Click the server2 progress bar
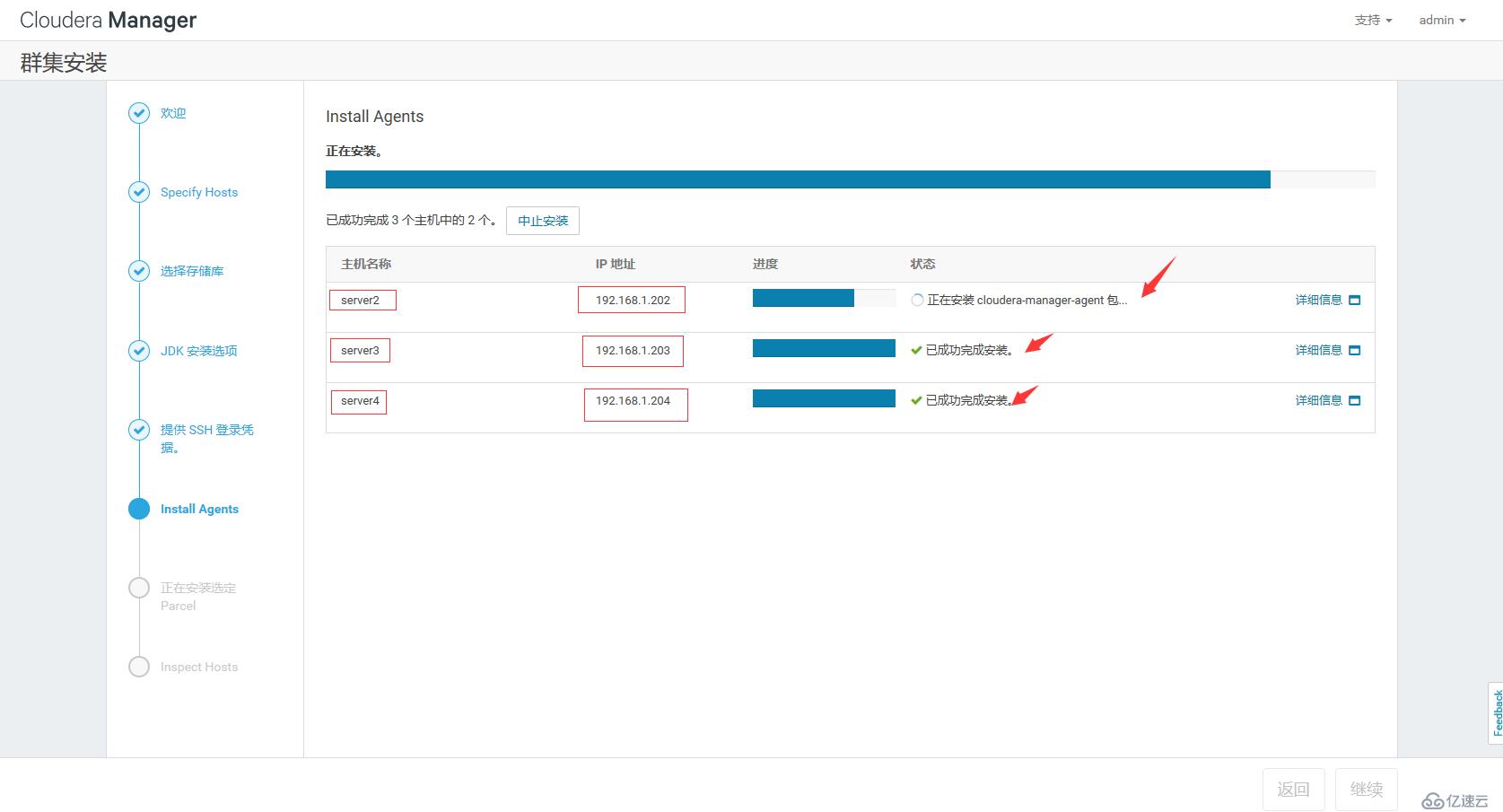The image size is (1503, 812). (x=824, y=299)
